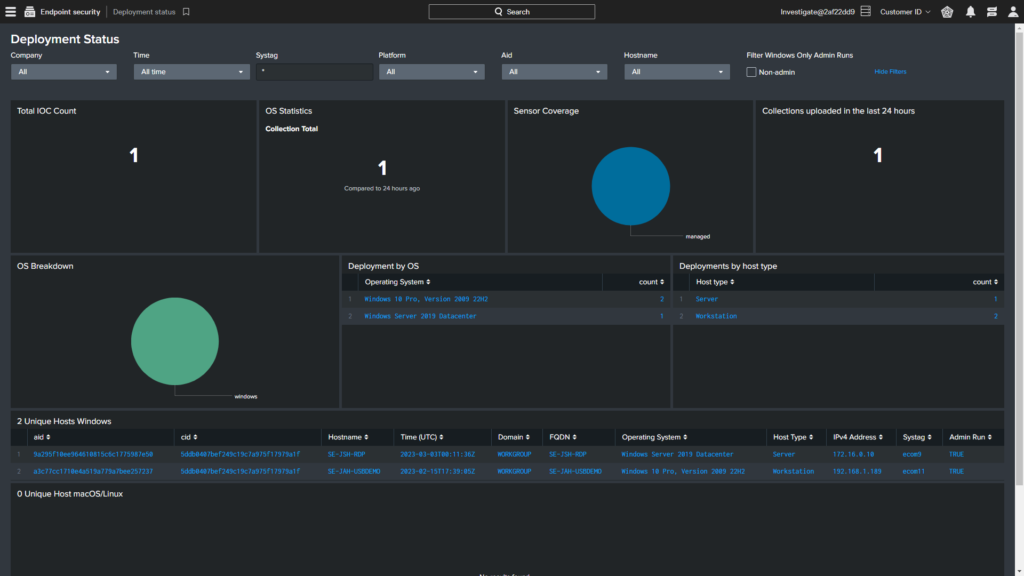Click the Deployment status breadcrumb

pyautogui.click(x=144, y=12)
